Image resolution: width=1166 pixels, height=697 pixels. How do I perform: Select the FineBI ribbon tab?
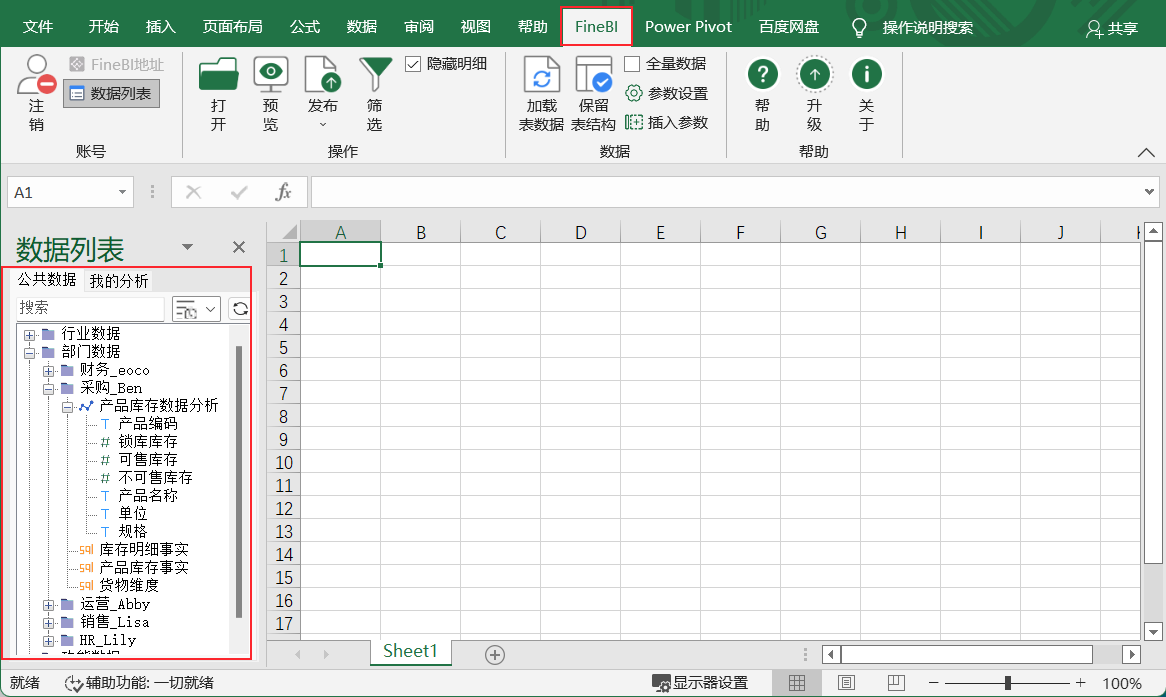596,27
